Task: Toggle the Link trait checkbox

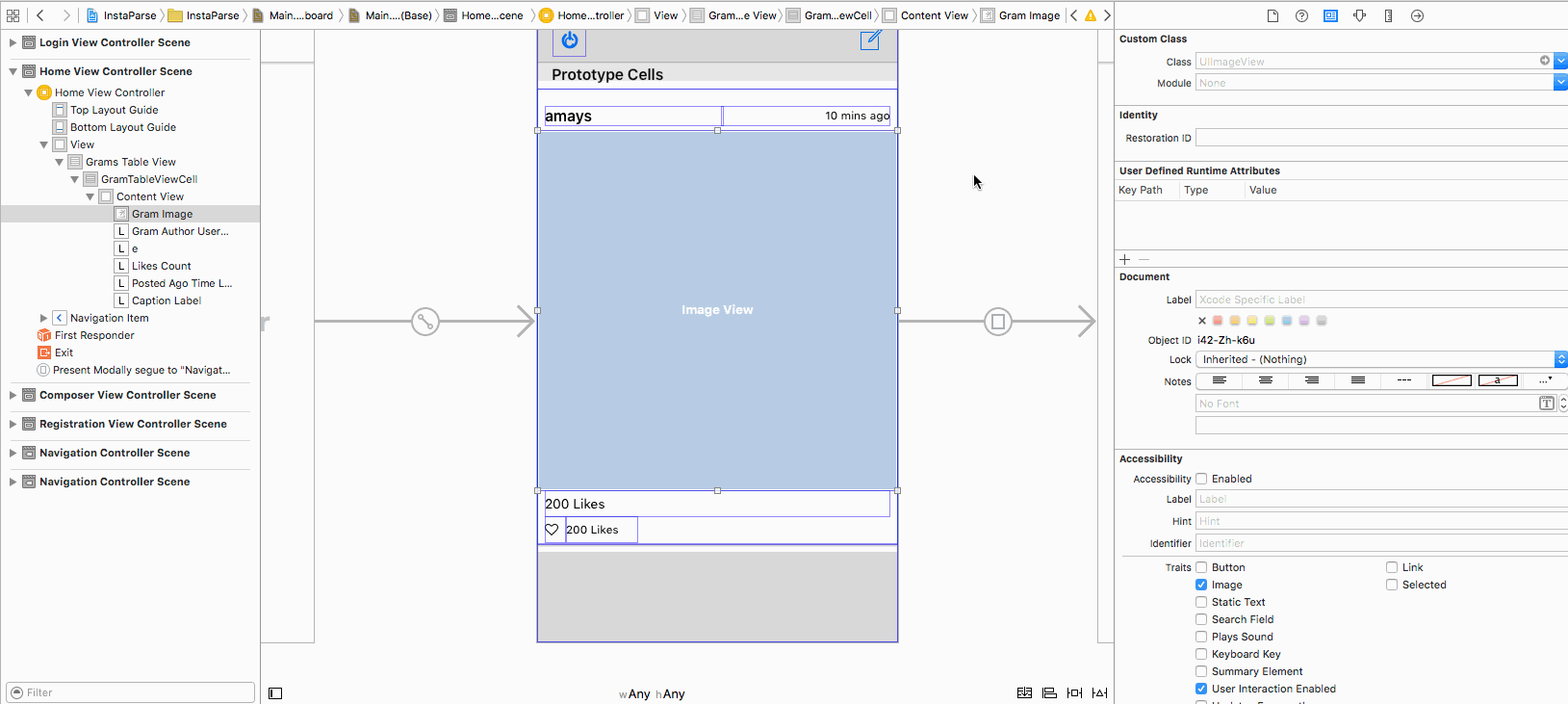Action: 1392,567
